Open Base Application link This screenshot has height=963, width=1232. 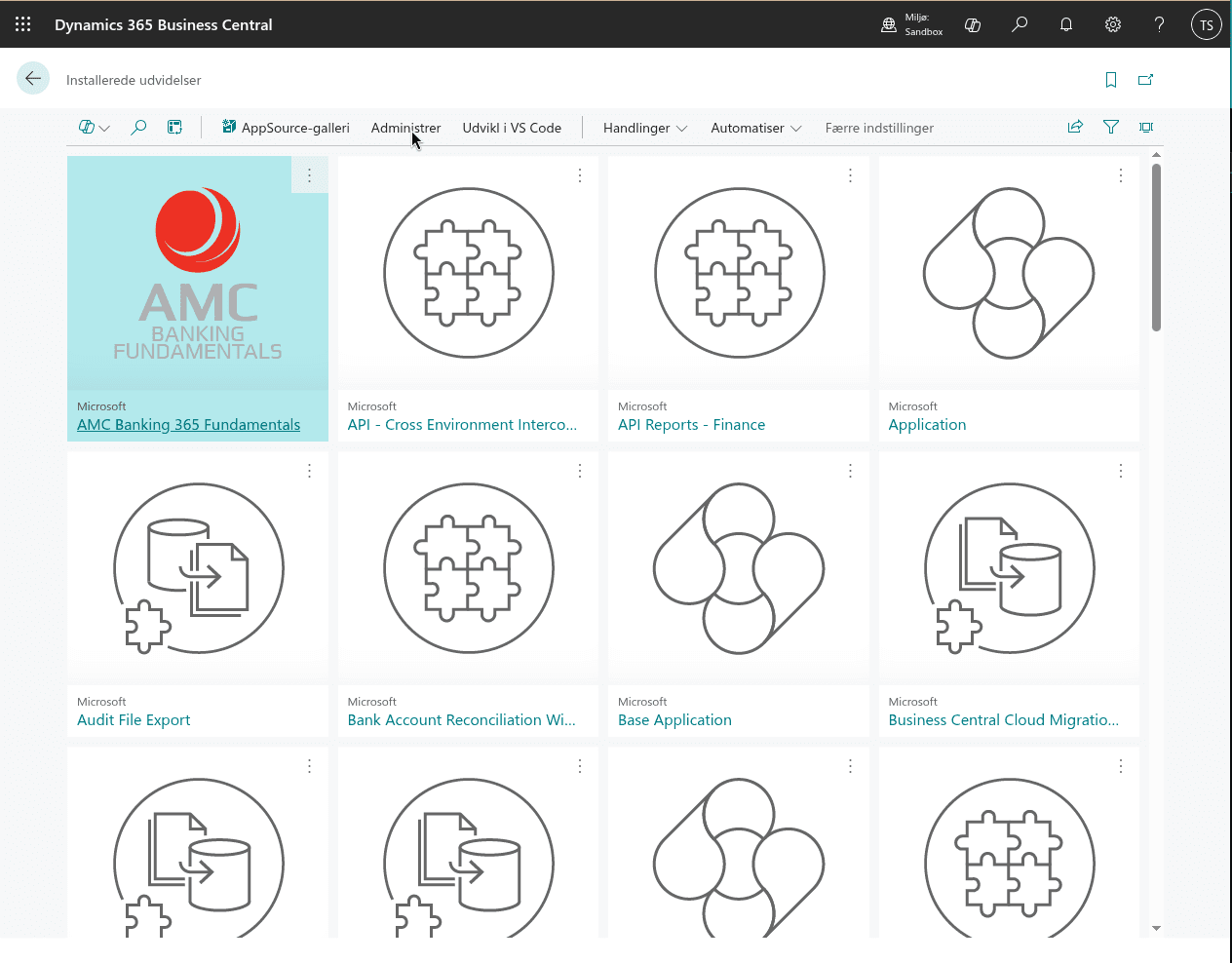pyautogui.click(x=674, y=720)
